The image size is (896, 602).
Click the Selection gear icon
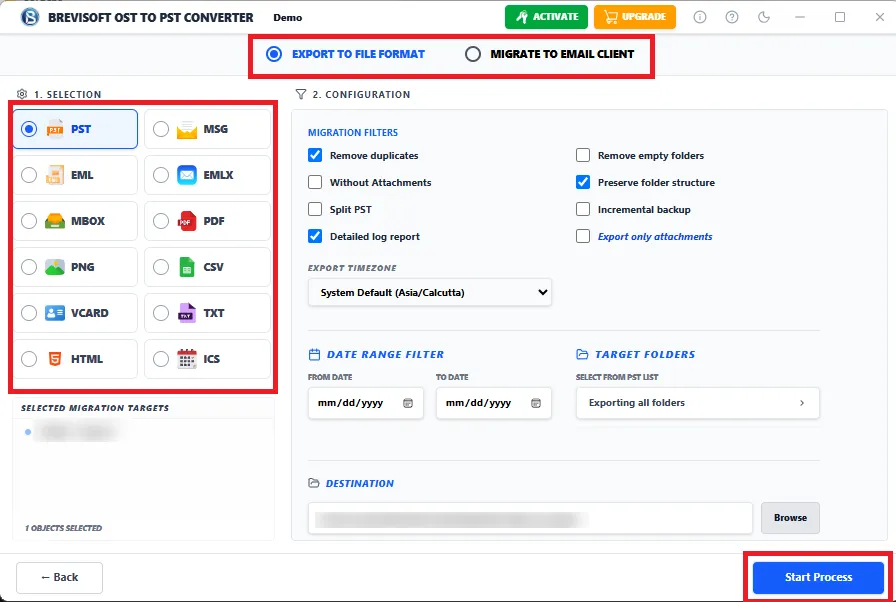pyautogui.click(x=22, y=94)
